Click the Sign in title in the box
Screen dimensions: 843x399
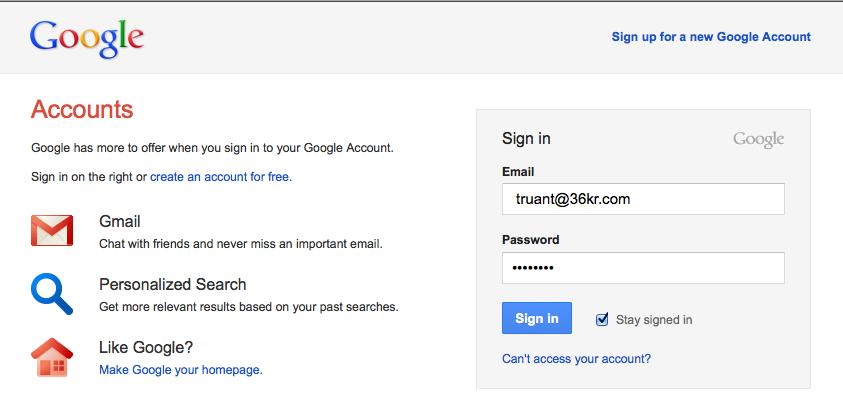(526, 139)
